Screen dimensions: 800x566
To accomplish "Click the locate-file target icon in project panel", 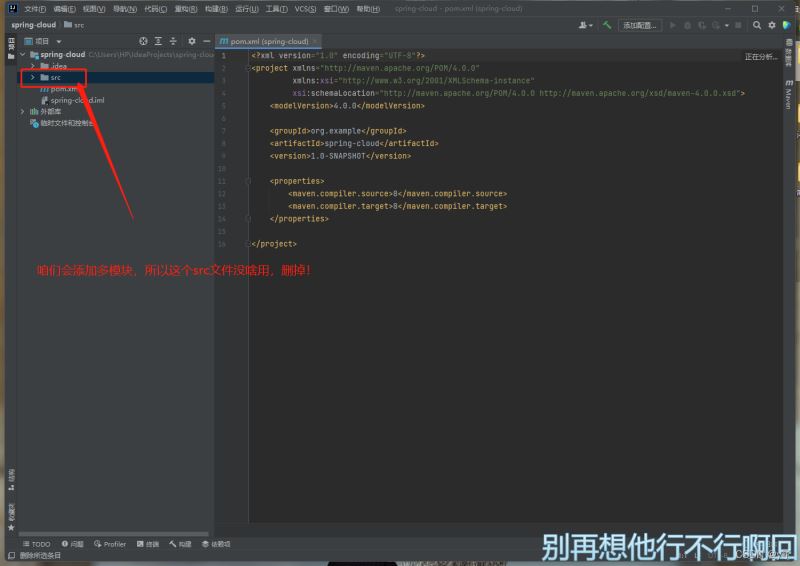I will (x=143, y=41).
